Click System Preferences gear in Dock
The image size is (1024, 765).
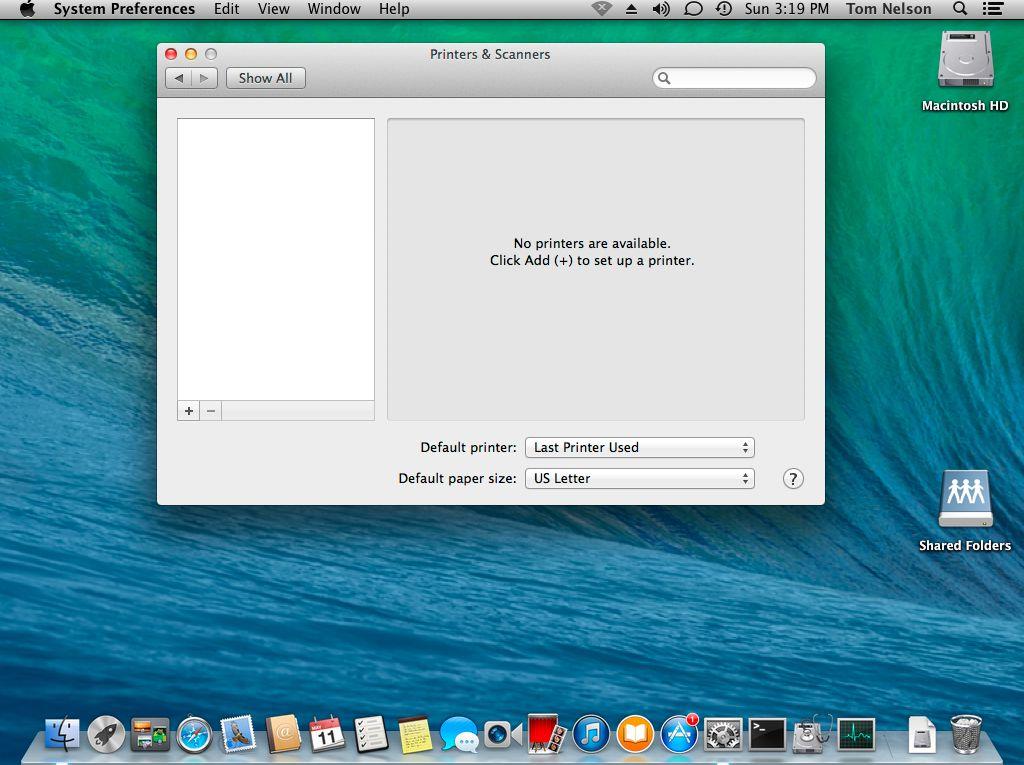pyautogui.click(x=723, y=734)
